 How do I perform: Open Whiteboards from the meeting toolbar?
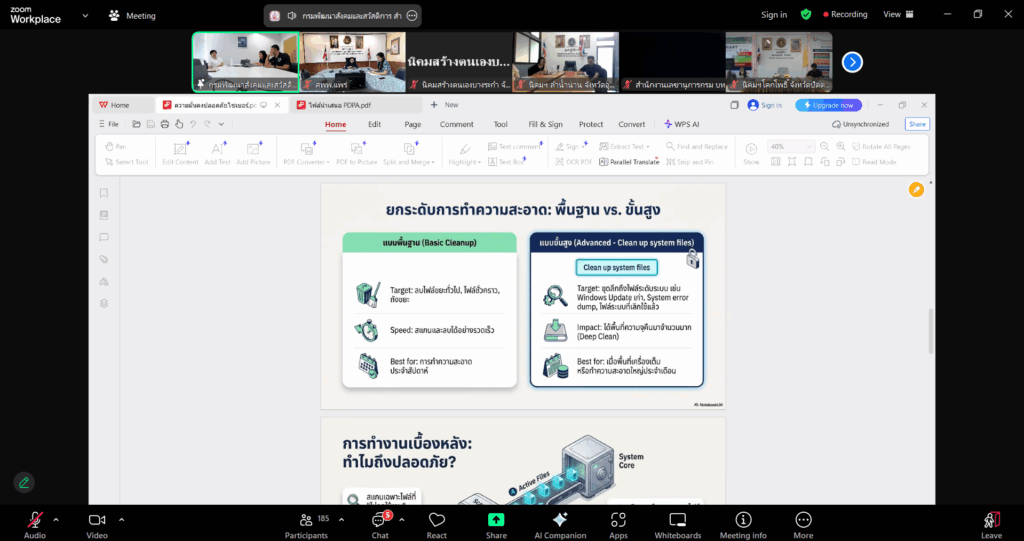click(x=677, y=524)
